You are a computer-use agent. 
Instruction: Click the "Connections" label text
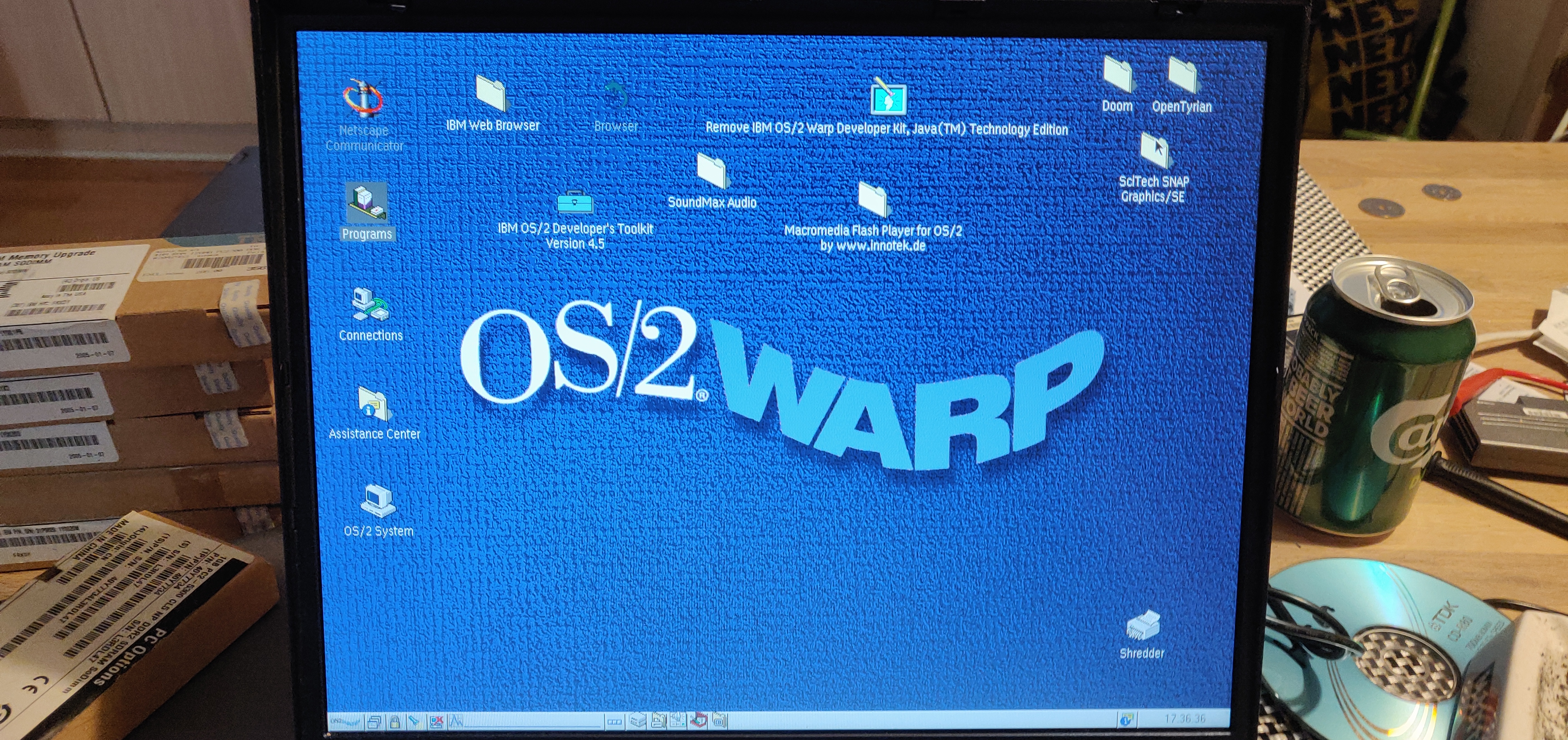pos(371,336)
